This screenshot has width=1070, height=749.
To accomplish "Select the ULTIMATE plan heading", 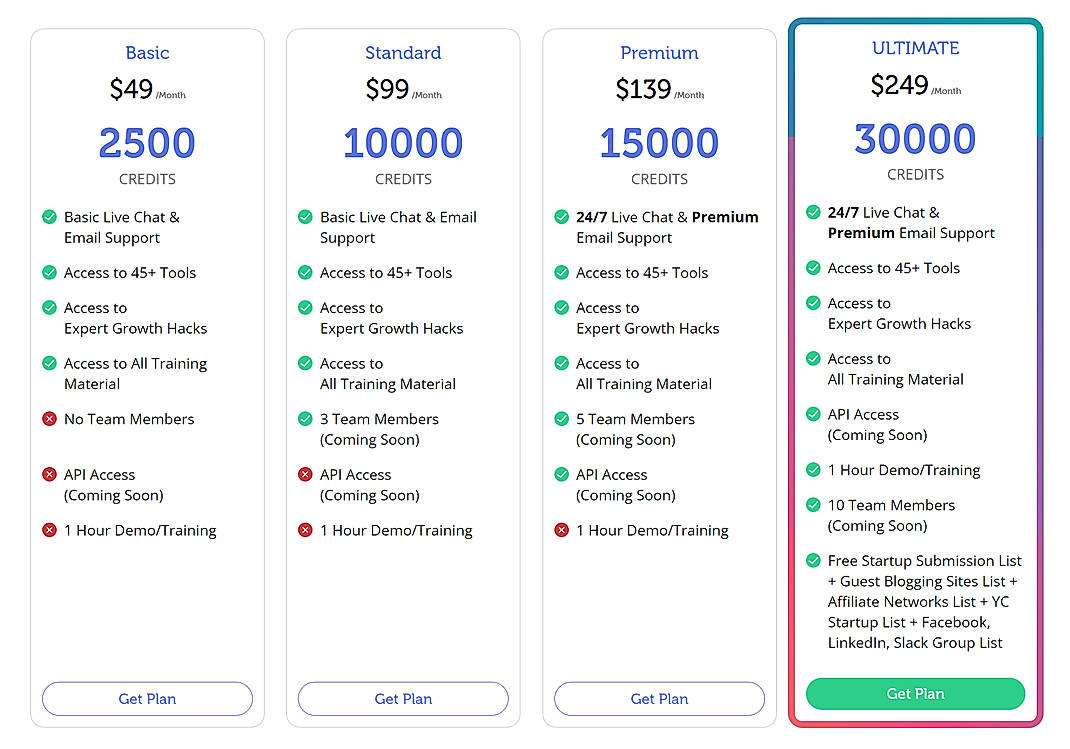I will [915, 47].
